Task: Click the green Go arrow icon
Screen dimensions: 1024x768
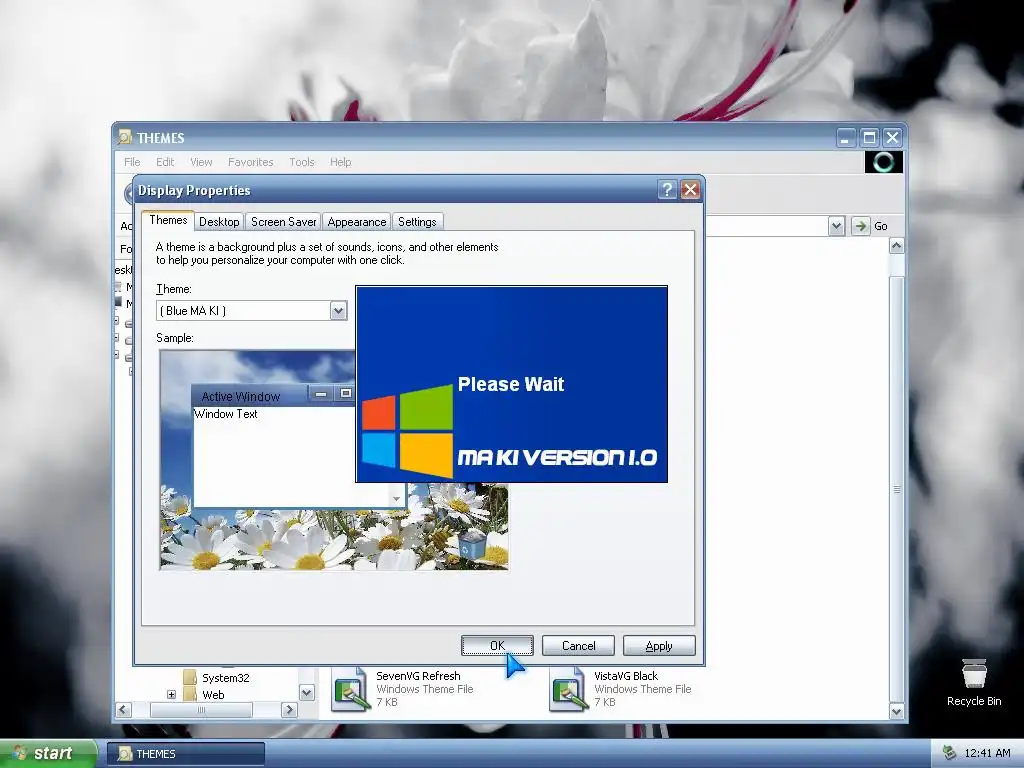Action: click(861, 226)
